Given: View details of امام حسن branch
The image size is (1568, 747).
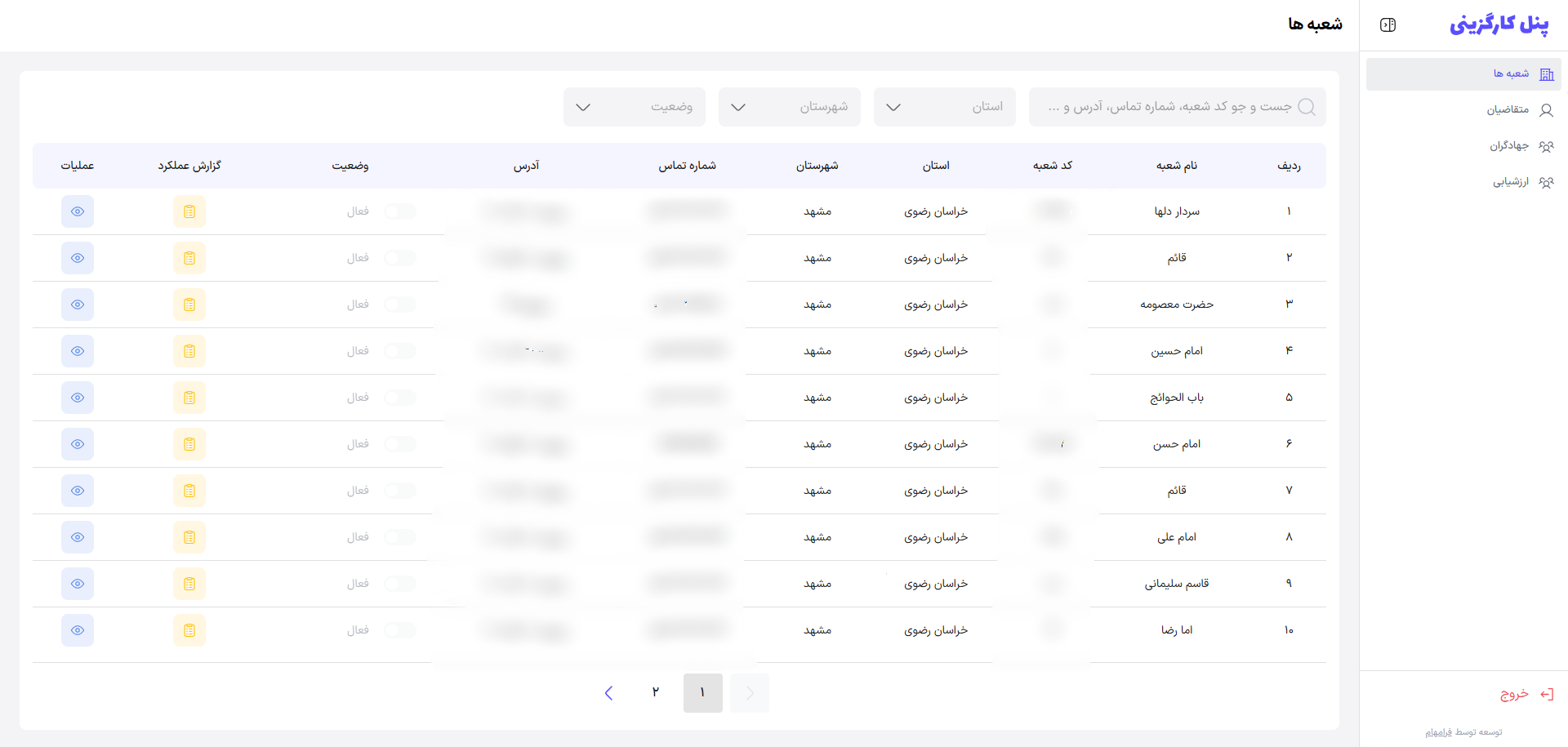Looking at the screenshot, I should click(78, 444).
